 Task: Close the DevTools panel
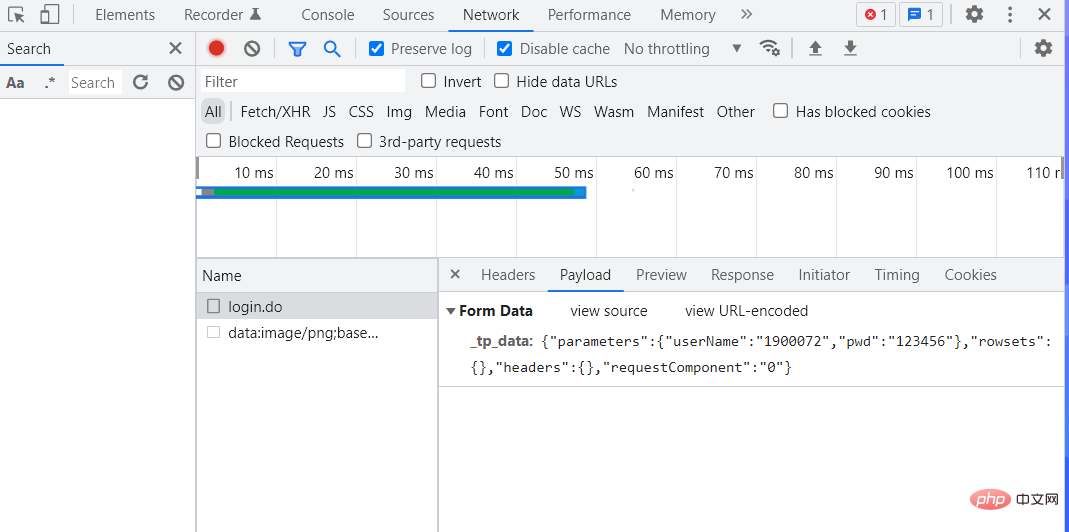1044,14
